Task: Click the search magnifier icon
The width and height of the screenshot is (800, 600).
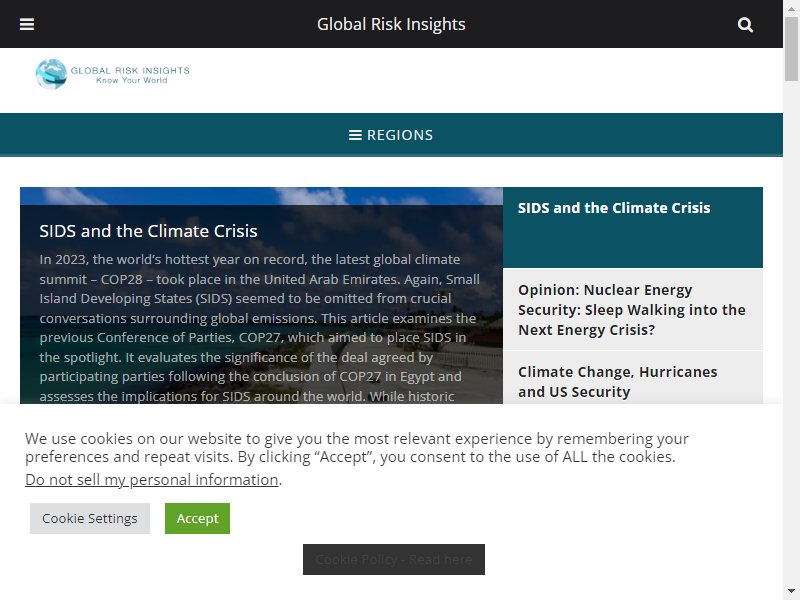Action: tap(745, 24)
